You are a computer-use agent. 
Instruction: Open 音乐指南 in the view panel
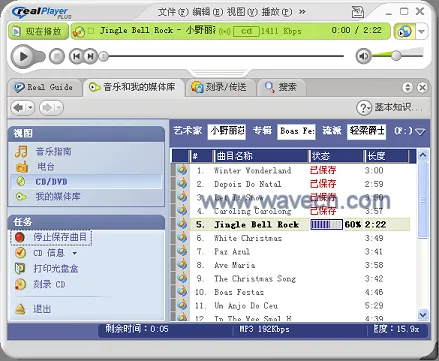point(54,152)
